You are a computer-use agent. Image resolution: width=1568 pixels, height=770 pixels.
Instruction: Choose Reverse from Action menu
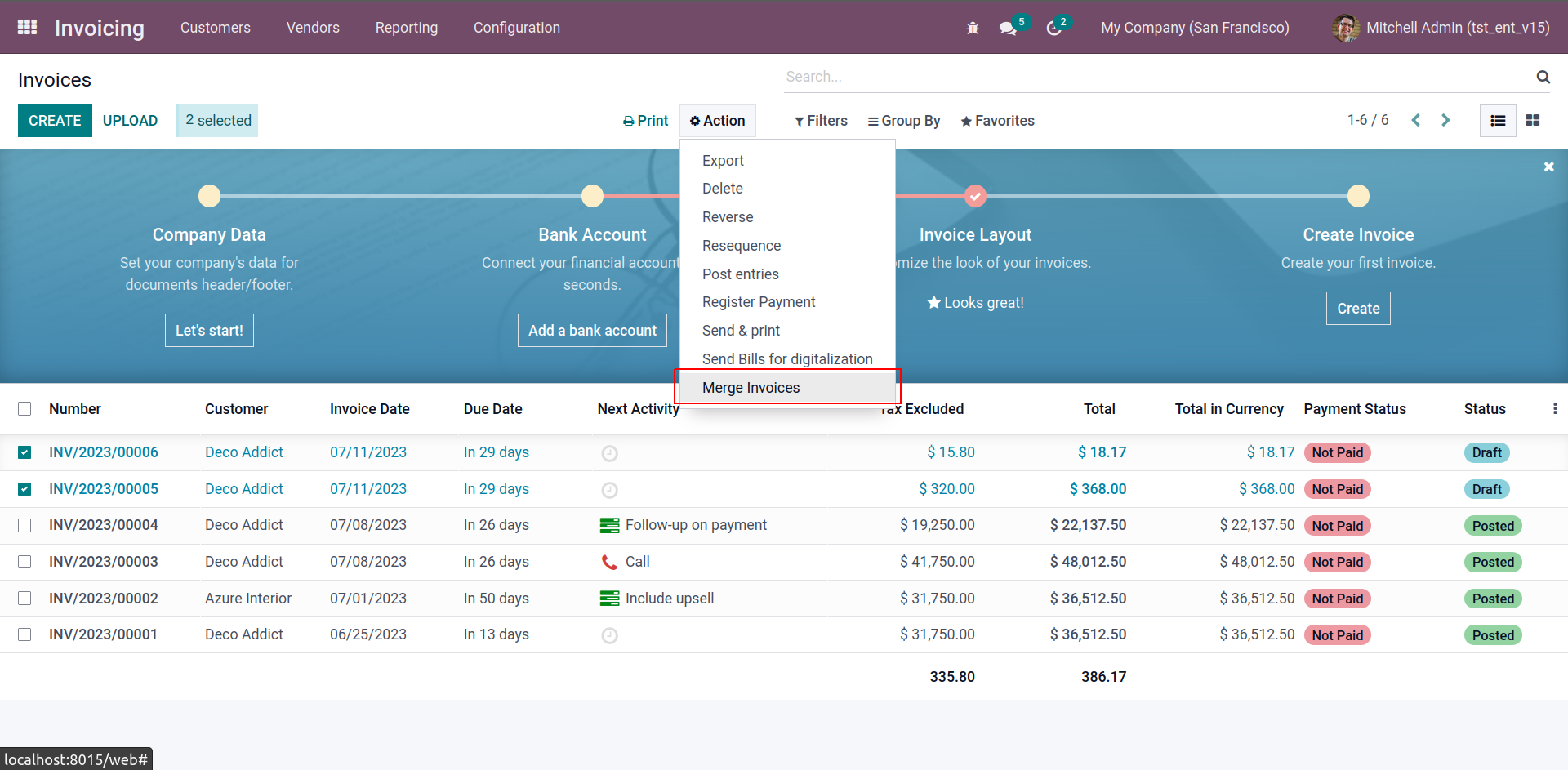tap(787, 217)
